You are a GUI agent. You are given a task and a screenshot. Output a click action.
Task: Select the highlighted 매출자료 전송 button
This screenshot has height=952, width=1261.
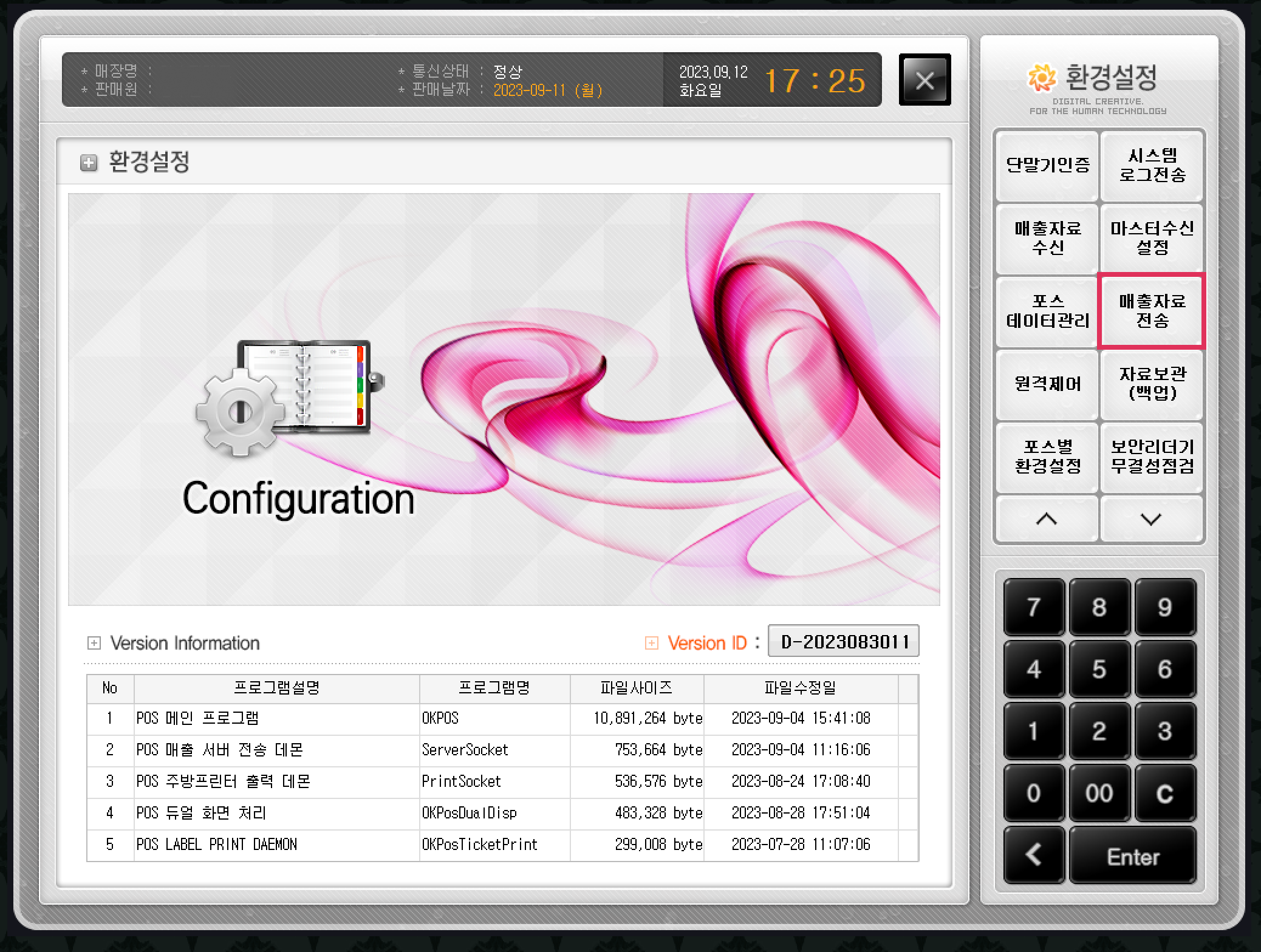point(1152,311)
